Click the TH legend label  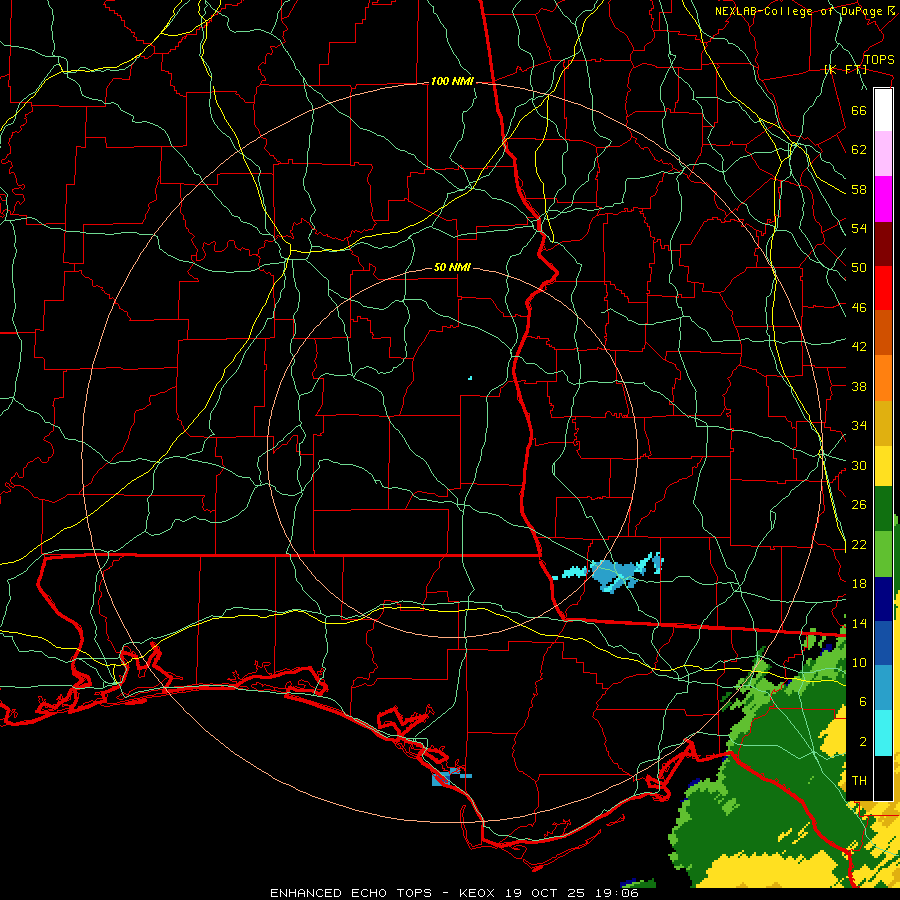tap(859, 780)
